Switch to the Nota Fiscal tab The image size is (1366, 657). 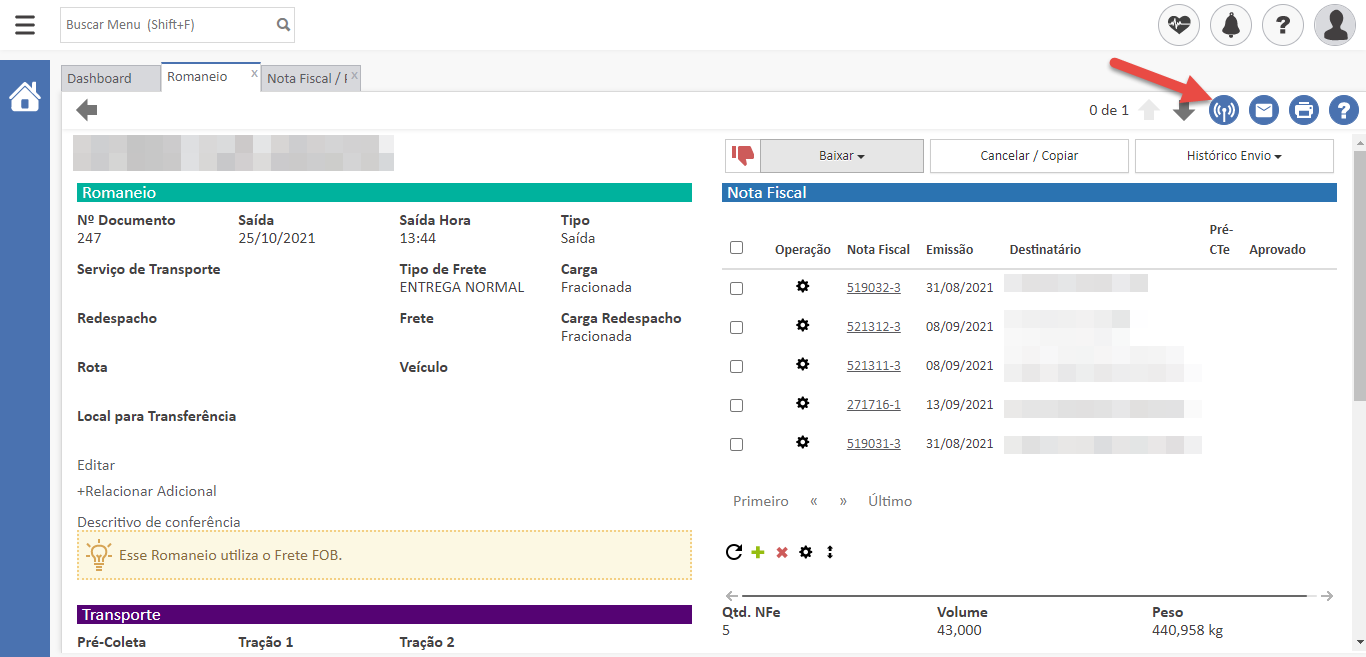click(306, 78)
